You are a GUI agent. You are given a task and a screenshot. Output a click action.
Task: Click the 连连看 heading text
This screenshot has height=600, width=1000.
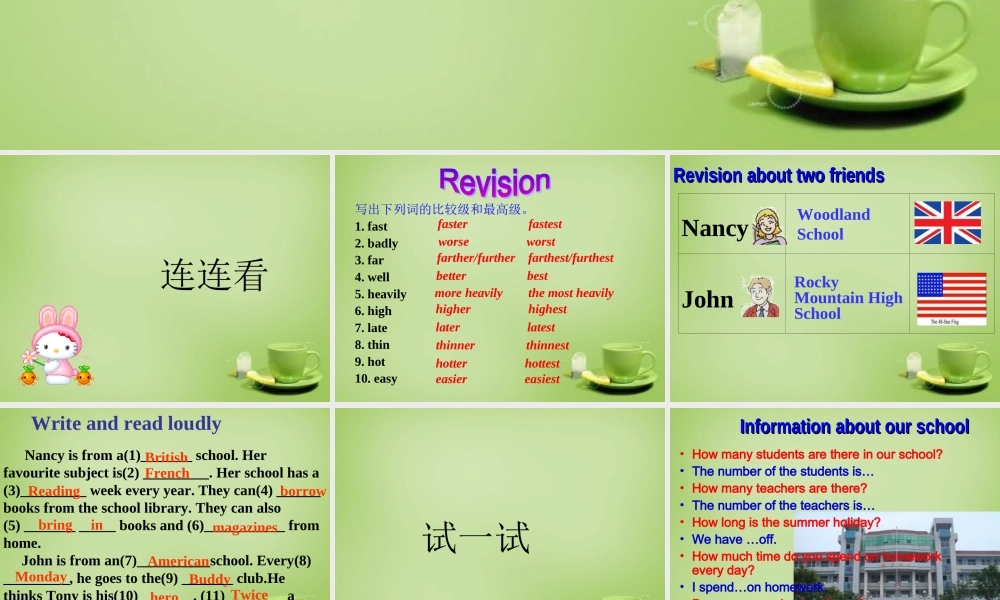[213, 275]
